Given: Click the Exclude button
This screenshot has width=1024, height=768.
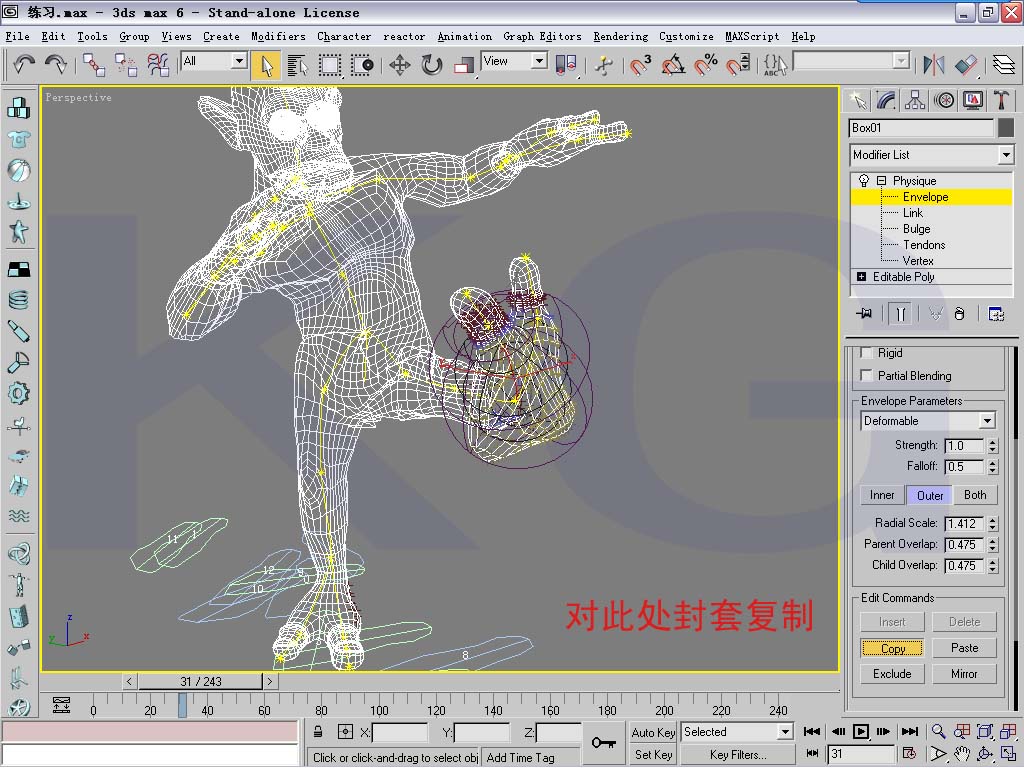Looking at the screenshot, I should tap(892, 674).
